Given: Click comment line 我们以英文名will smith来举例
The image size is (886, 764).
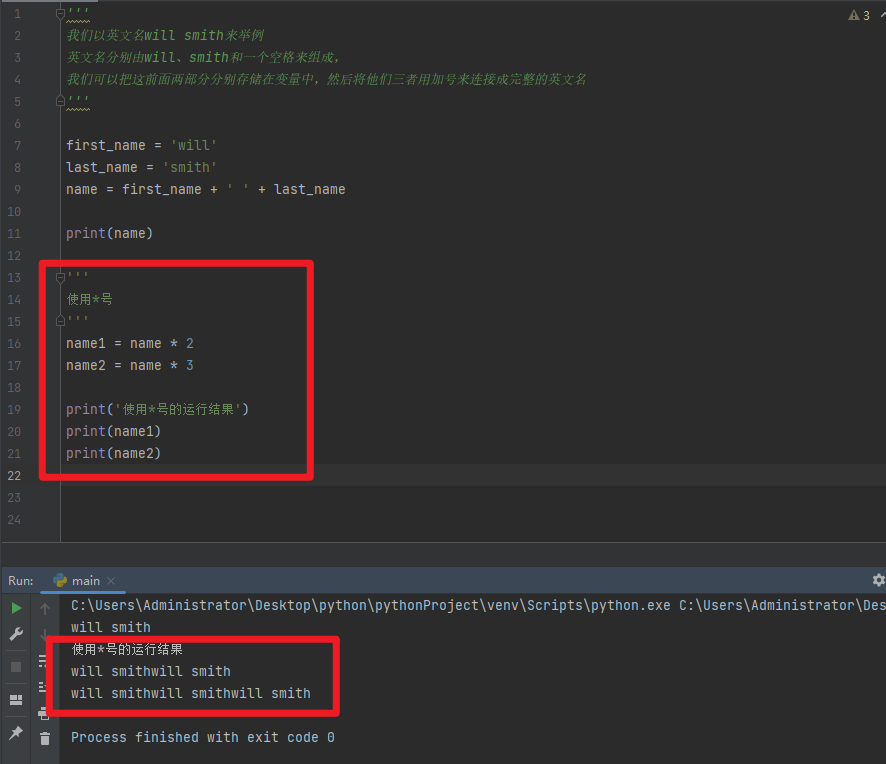Looking at the screenshot, I should coord(165,36).
